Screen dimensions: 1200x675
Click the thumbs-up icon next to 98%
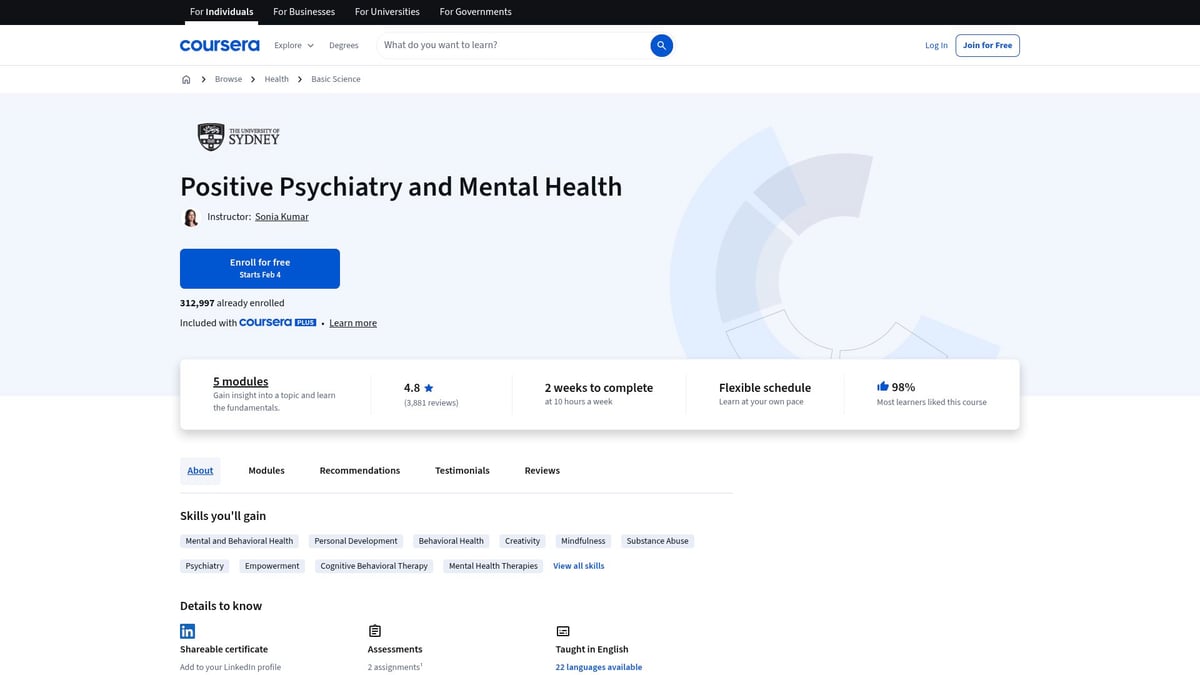click(x=882, y=385)
